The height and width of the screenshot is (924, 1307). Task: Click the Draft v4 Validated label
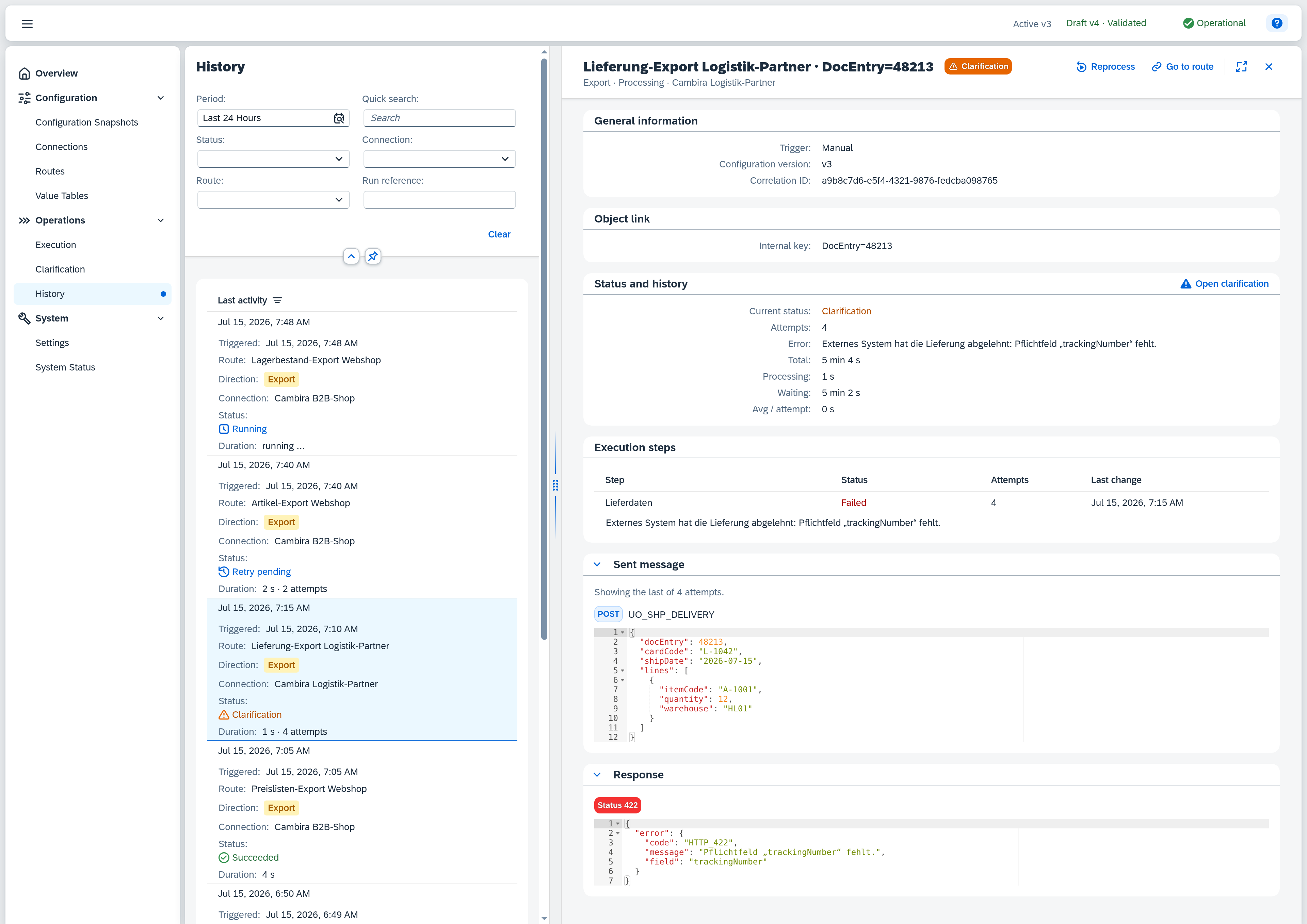1106,23
